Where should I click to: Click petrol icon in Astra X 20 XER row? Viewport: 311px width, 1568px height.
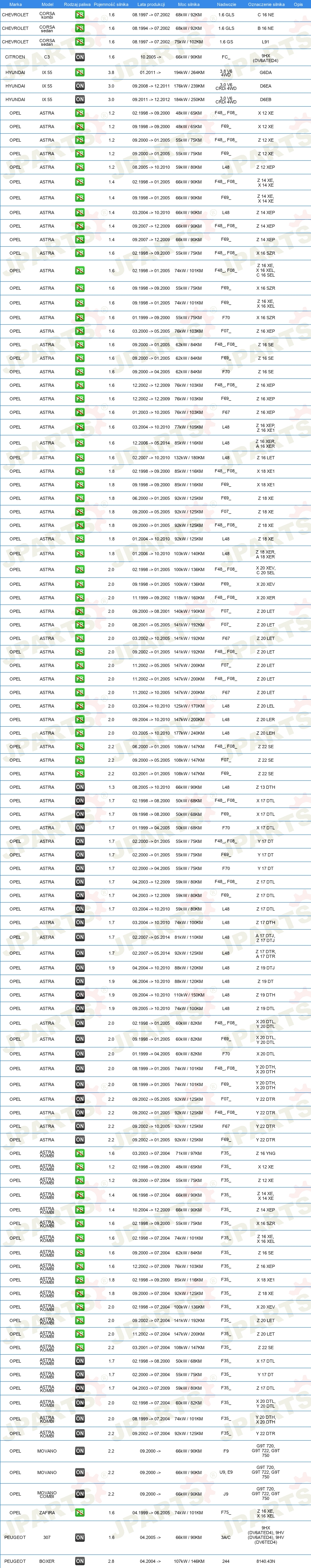click(x=80, y=598)
